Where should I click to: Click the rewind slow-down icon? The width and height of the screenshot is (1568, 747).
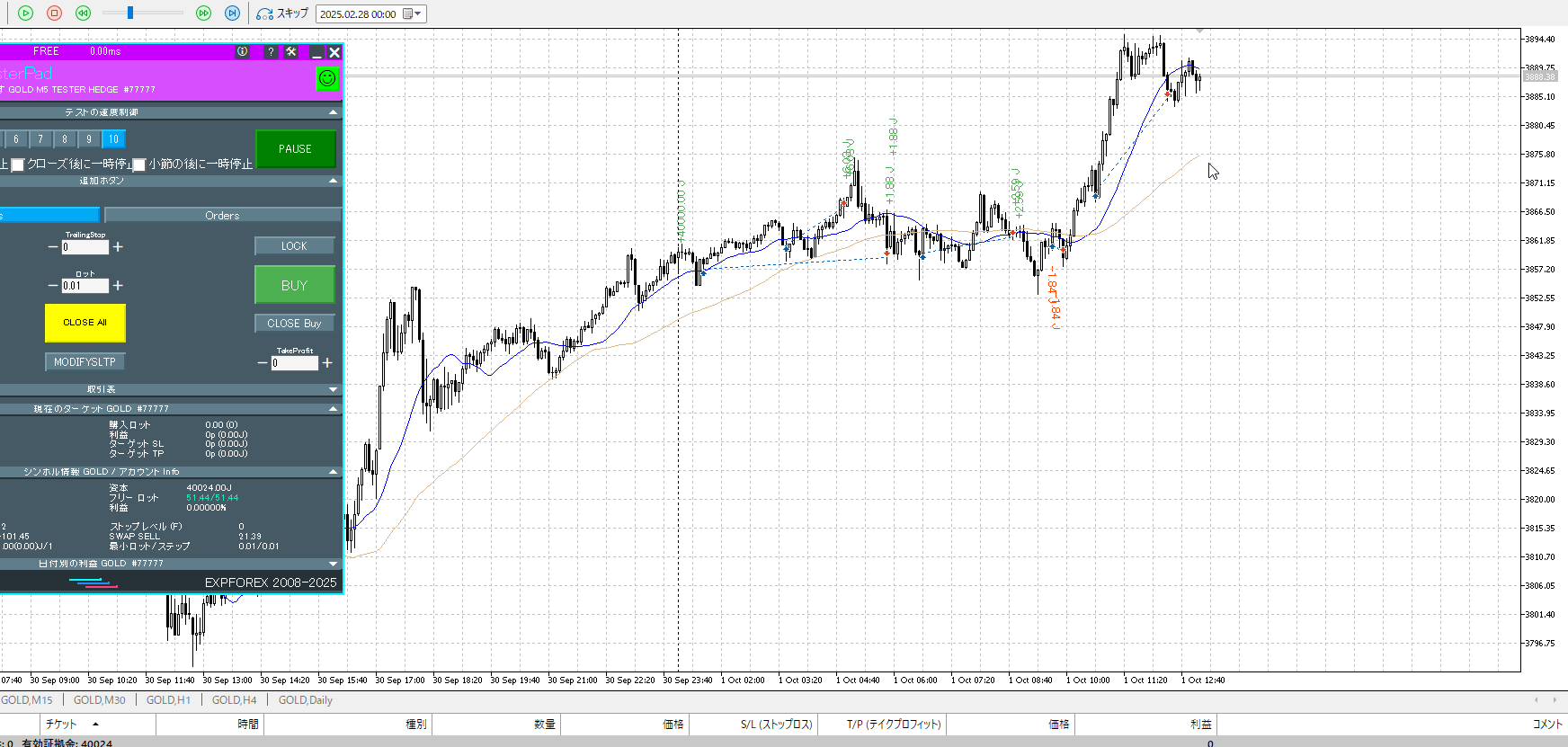pos(83,13)
